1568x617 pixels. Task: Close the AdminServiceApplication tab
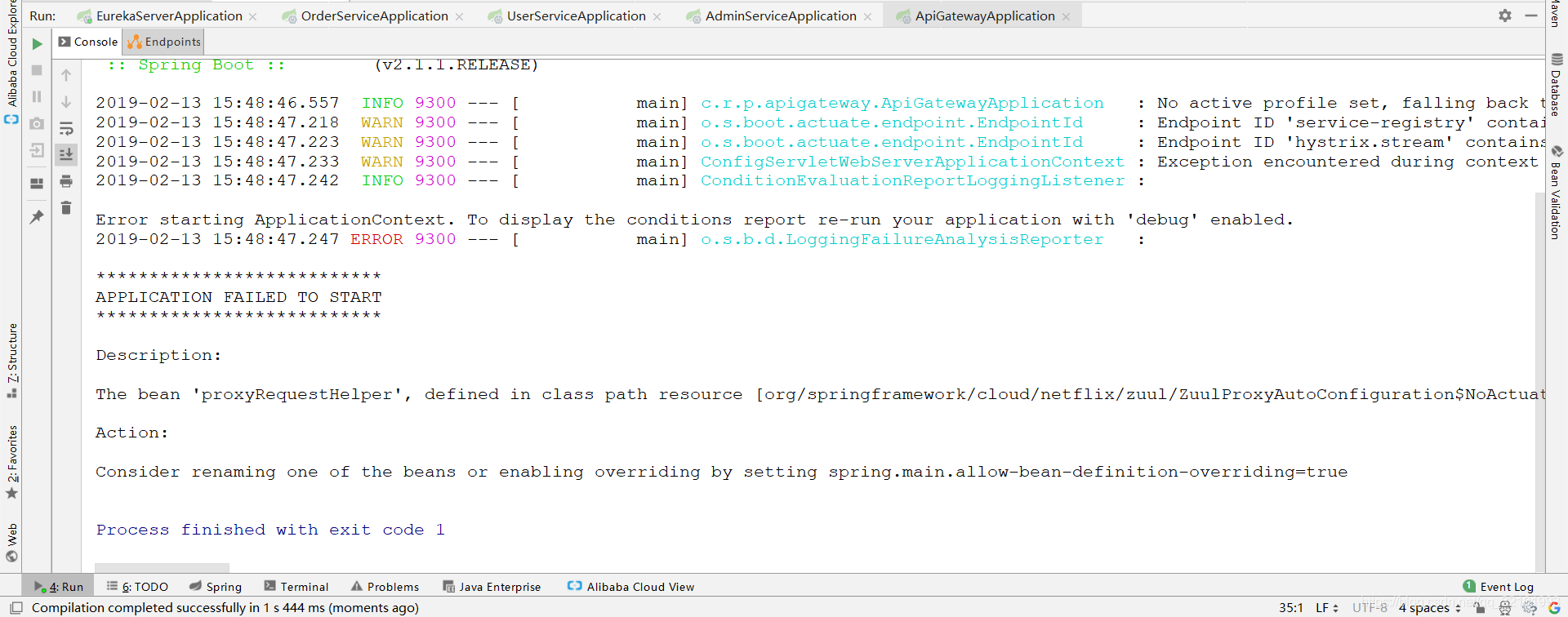tap(867, 17)
